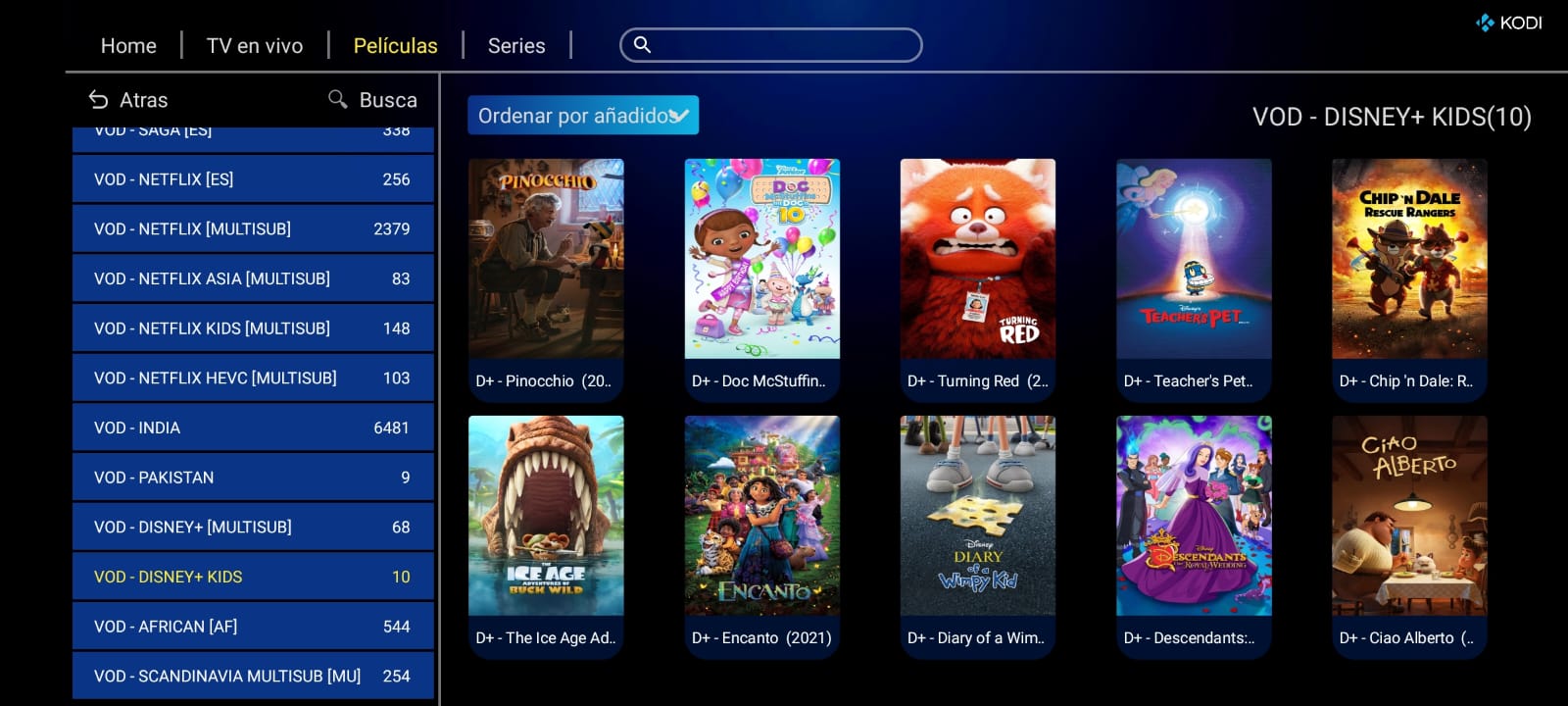
Task: Click the Diary of a Wimpy Kid title
Action: click(x=976, y=637)
